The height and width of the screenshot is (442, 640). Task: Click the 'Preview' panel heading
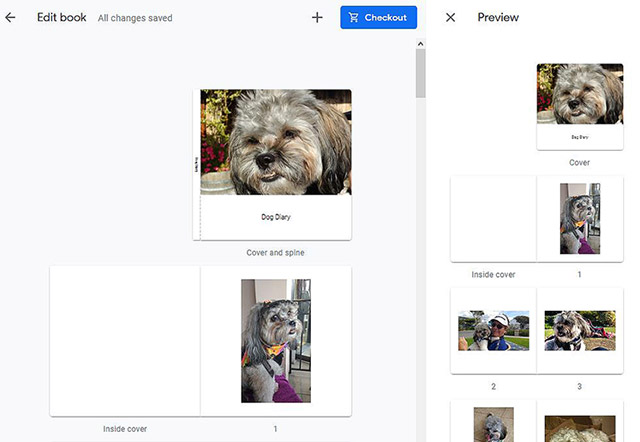[498, 17]
